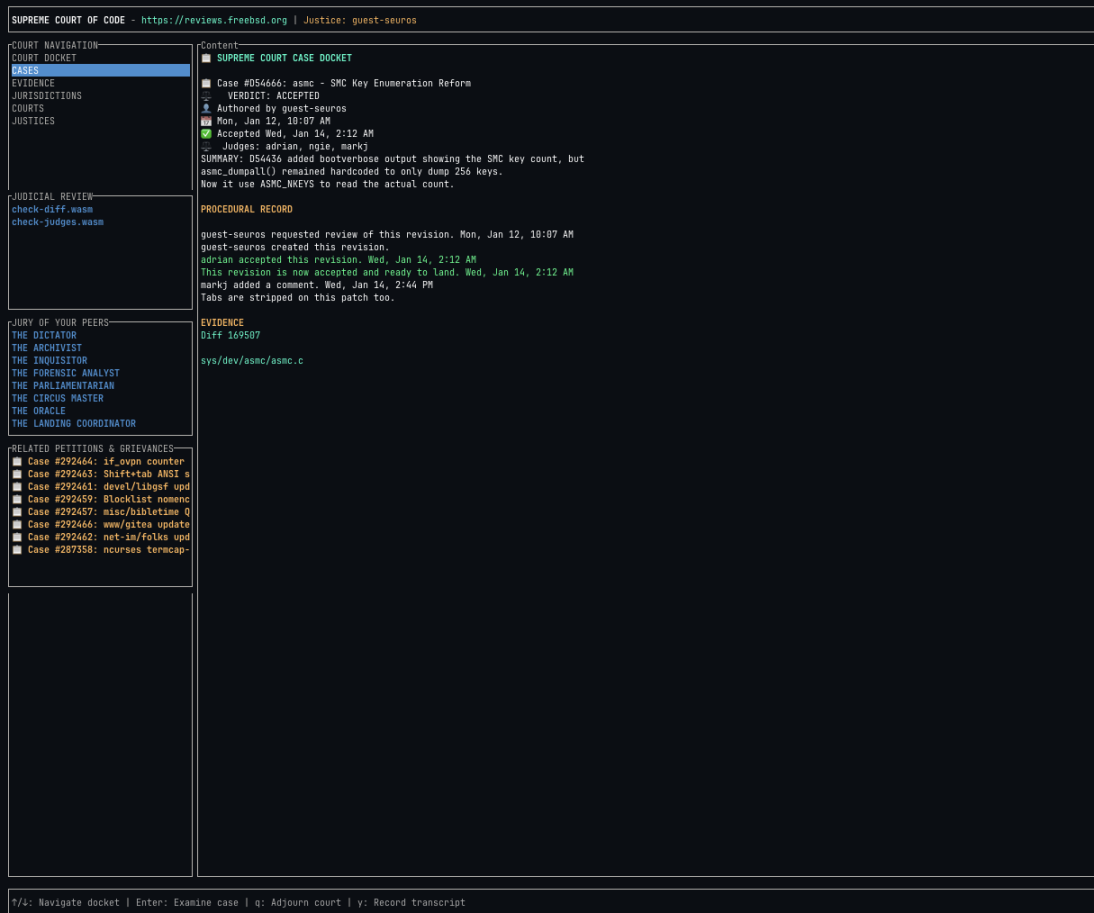Image resolution: width=1094 pixels, height=913 pixels.
Task: Click the clipboard icon beside Case #292464
Action: tap(17, 462)
